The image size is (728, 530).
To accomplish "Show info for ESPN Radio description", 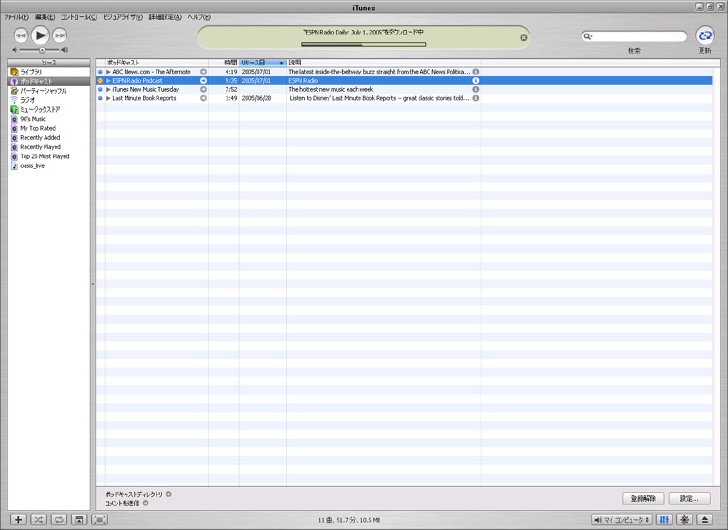I will click(476, 81).
